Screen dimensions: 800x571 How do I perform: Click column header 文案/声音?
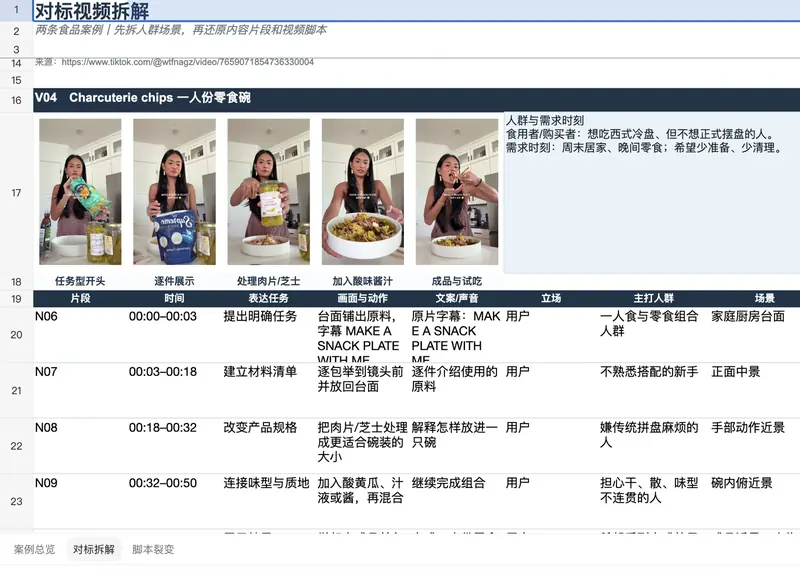pyautogui.click(x=457, y=298)
